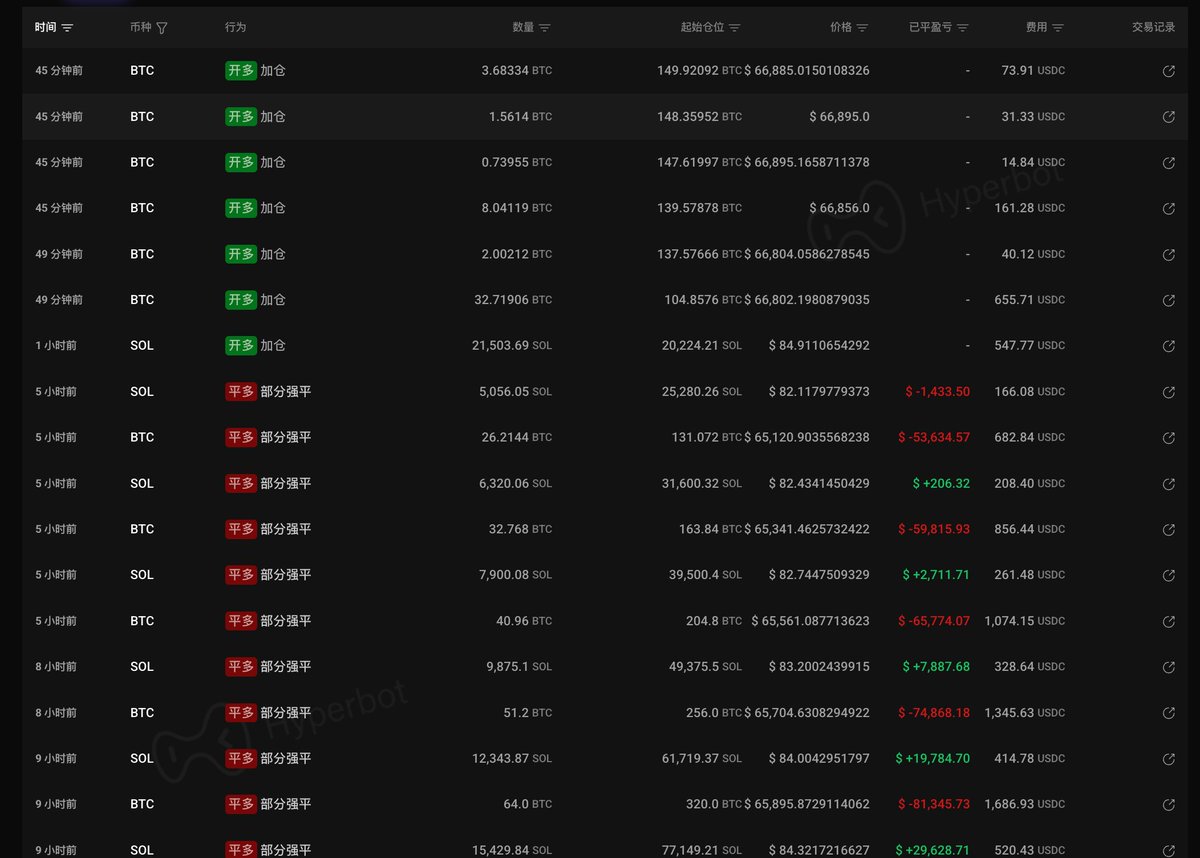
Task: Open transaction record for 26.2144 BTC liquidation
Action: pos(1168,438)
